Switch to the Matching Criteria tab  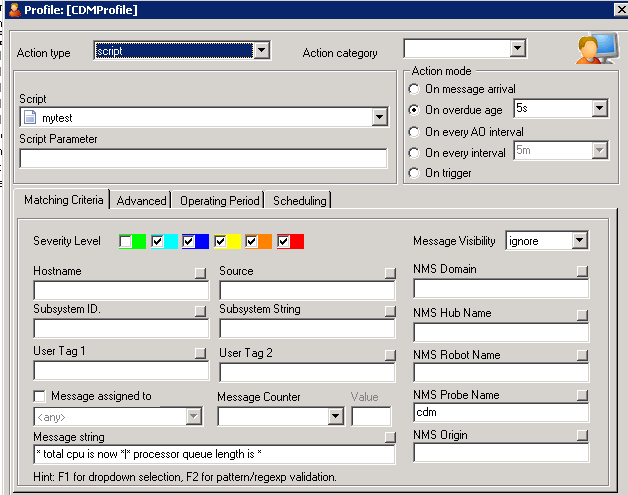pyautogui.click(x=63, y=199)
